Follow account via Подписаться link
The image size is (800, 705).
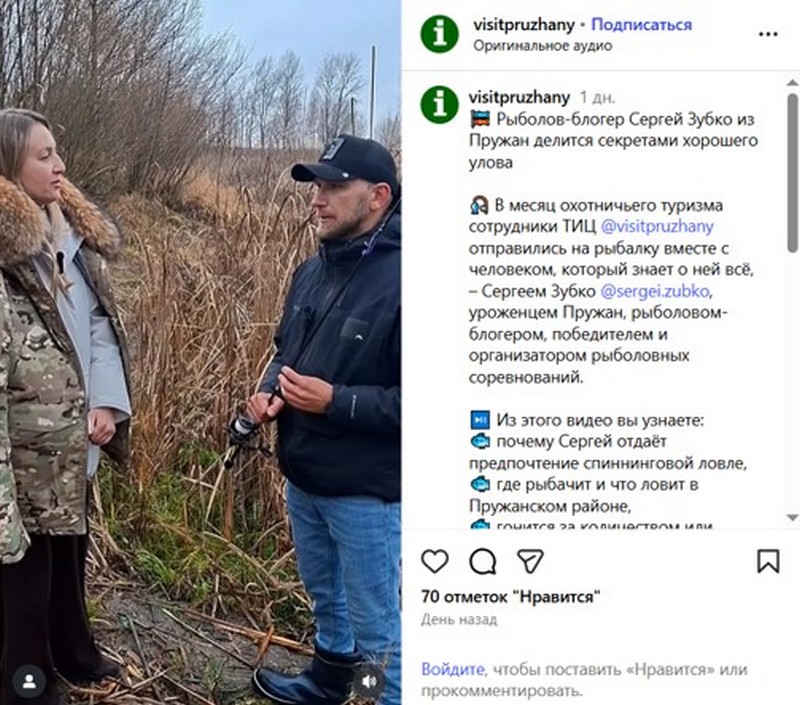pyautogui.click(x=641, y=24)
